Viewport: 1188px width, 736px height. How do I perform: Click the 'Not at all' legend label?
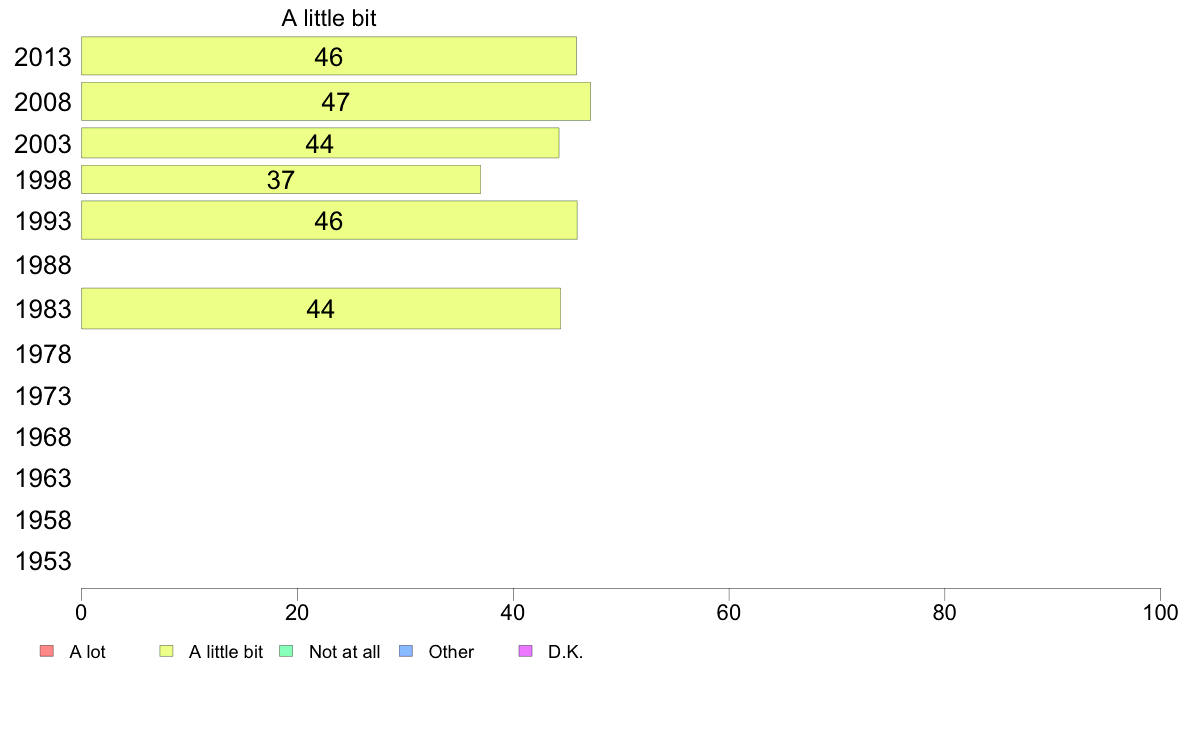click(x=345, y=652)
